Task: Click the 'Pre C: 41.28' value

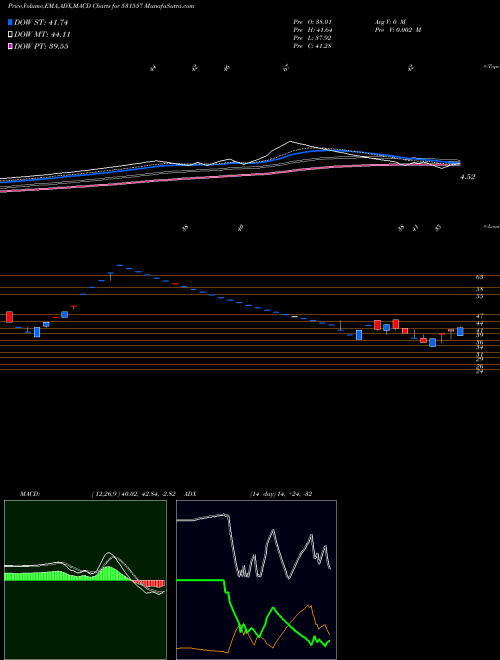Action: tap(312, 46)
